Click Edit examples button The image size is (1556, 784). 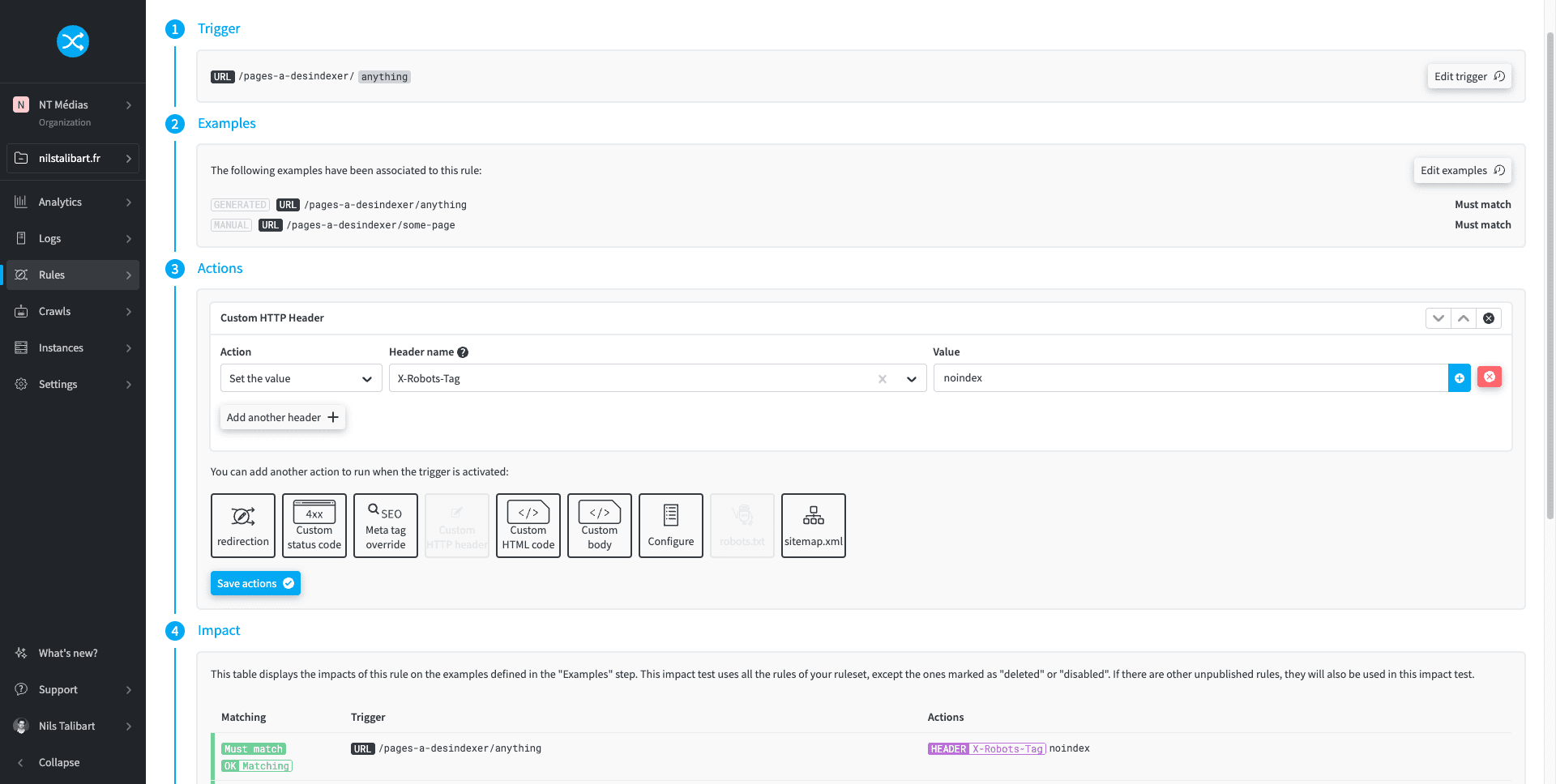(x=1462, y=170)
